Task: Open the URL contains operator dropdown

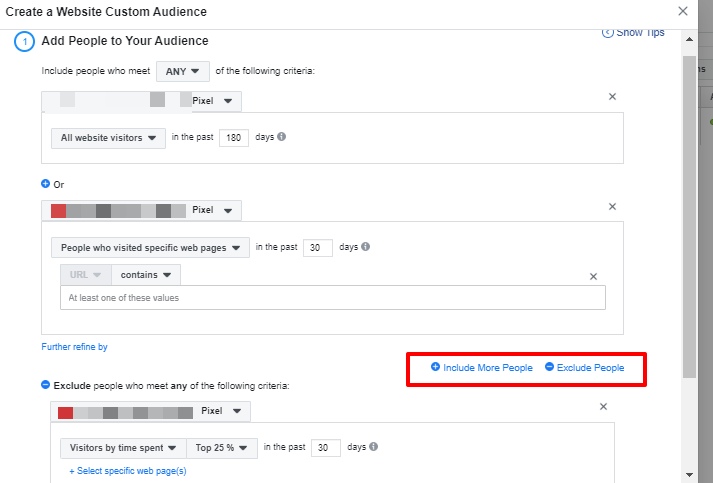Action: pyautogui.click(x=146, y=274)
